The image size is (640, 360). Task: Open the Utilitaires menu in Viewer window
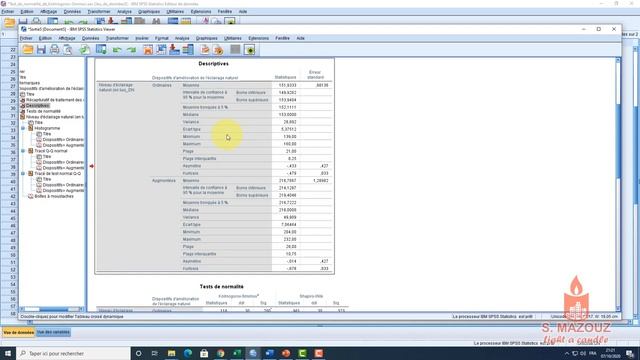coord(233,38)
